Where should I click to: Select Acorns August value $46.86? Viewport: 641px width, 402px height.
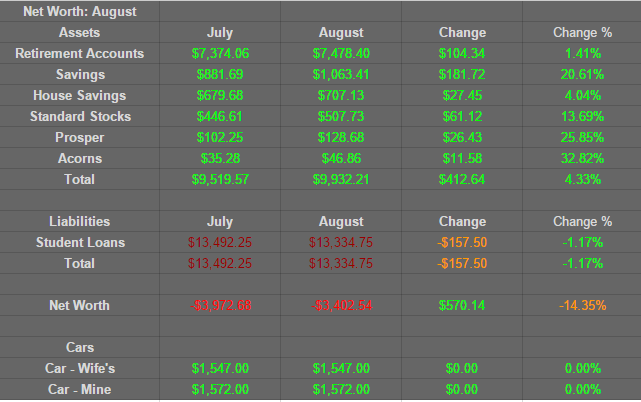[x=341, y=159]
